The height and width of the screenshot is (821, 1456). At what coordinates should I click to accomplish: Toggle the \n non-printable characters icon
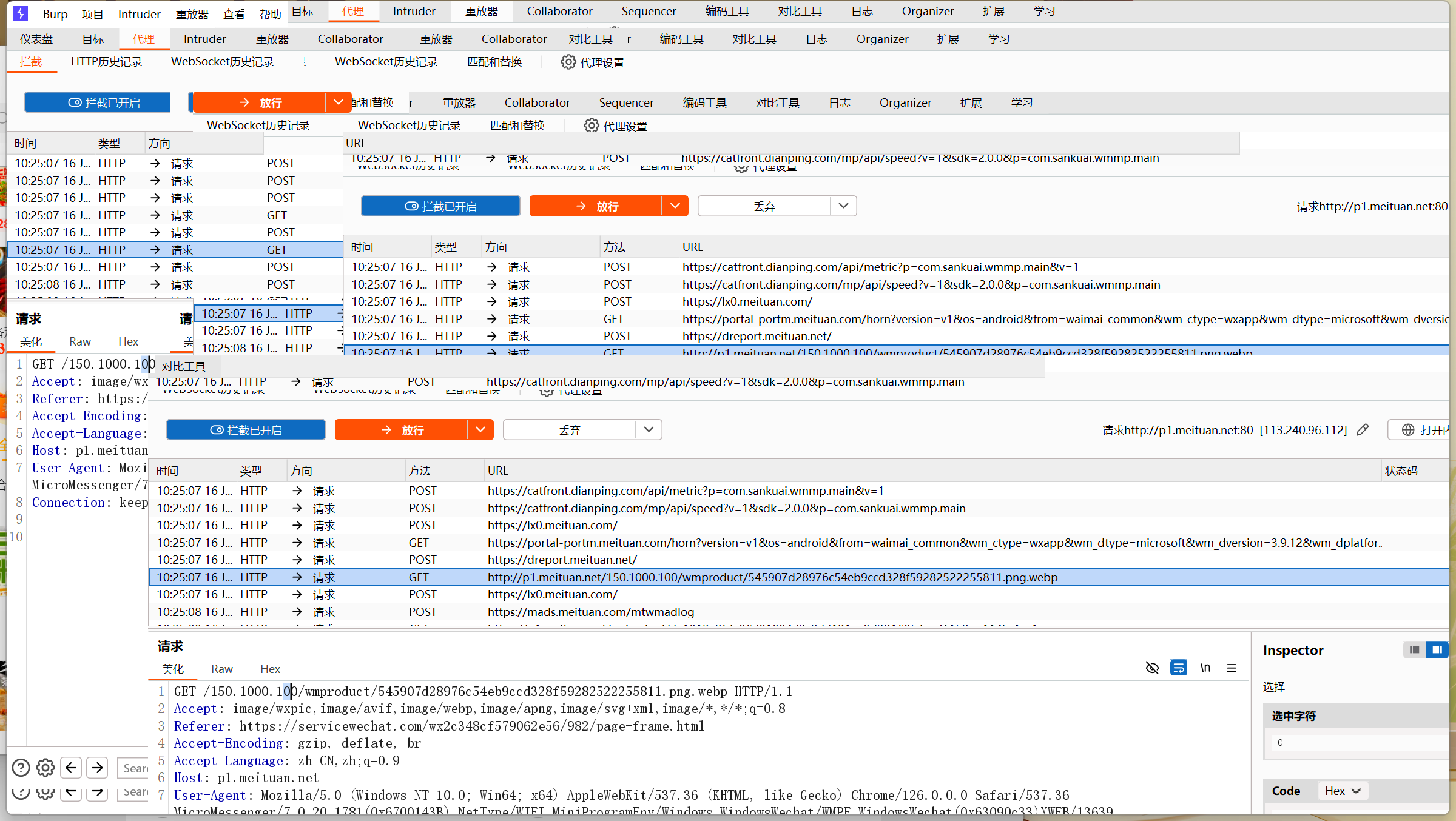(1205, 668)
